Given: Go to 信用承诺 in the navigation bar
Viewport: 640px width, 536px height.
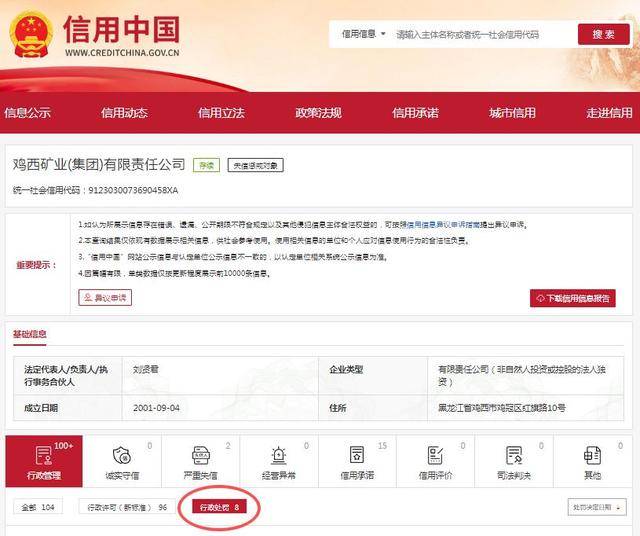Looking at the screenshot, I should coord(416,113).
